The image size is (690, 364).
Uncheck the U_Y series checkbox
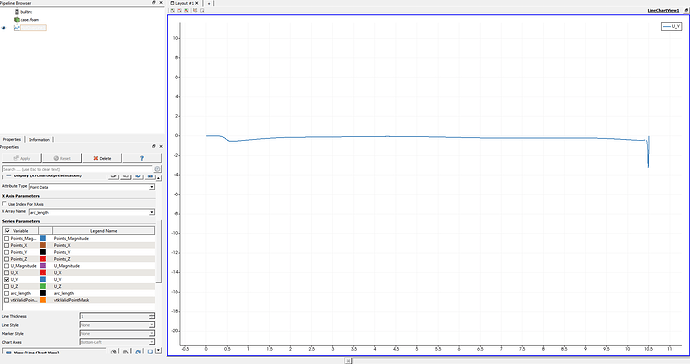[7, 279]
